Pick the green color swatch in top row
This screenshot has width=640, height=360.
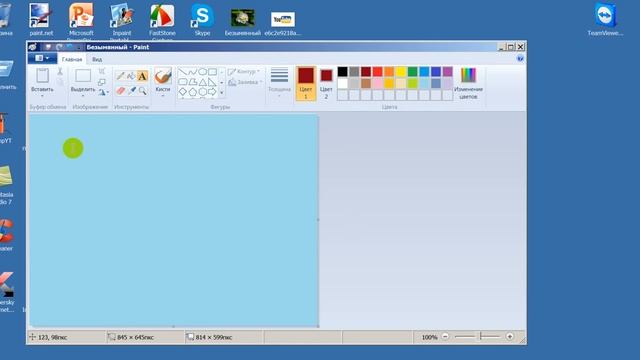pos(413,72)
